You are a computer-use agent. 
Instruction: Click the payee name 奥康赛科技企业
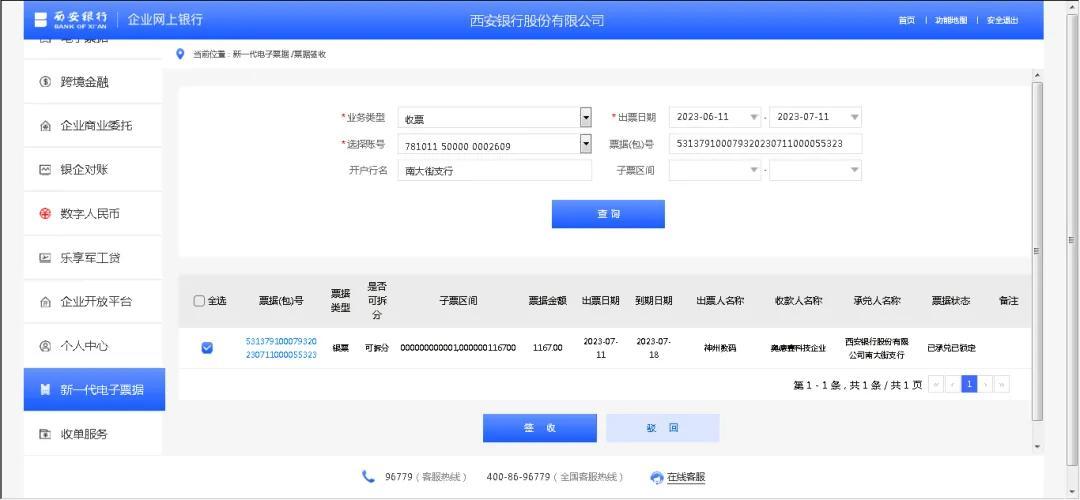coord(798,348)
